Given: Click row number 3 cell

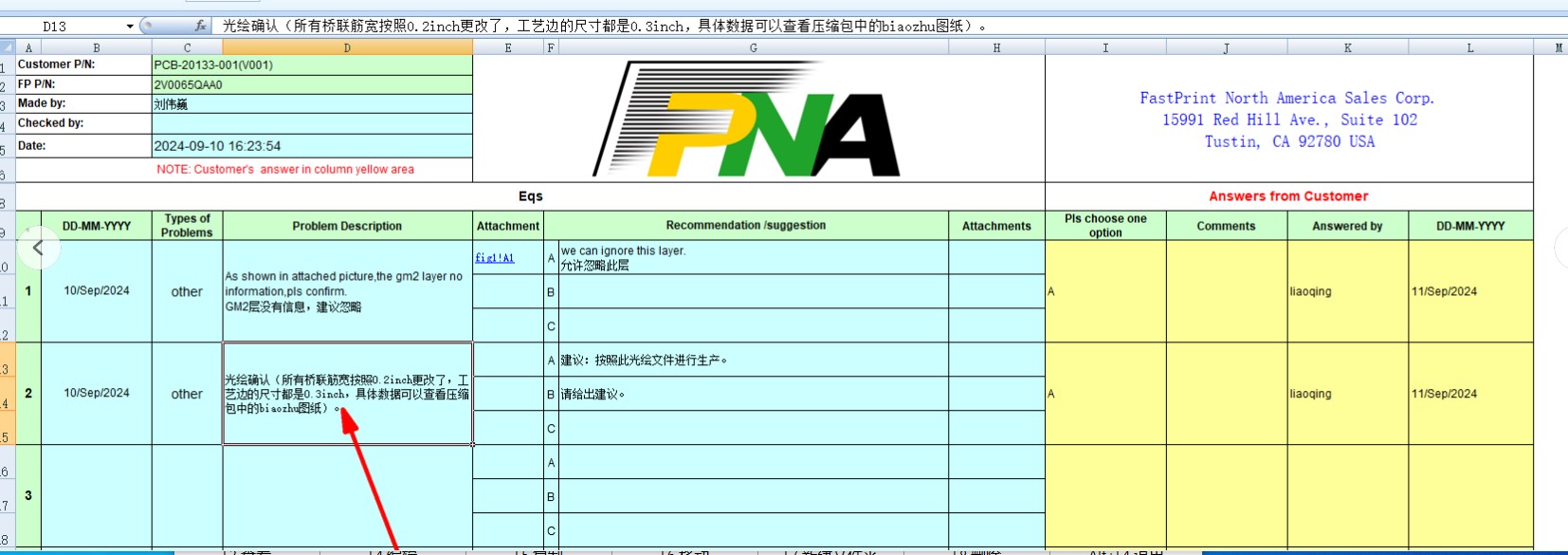Looking at the screenshot, I should click(28, 495).
